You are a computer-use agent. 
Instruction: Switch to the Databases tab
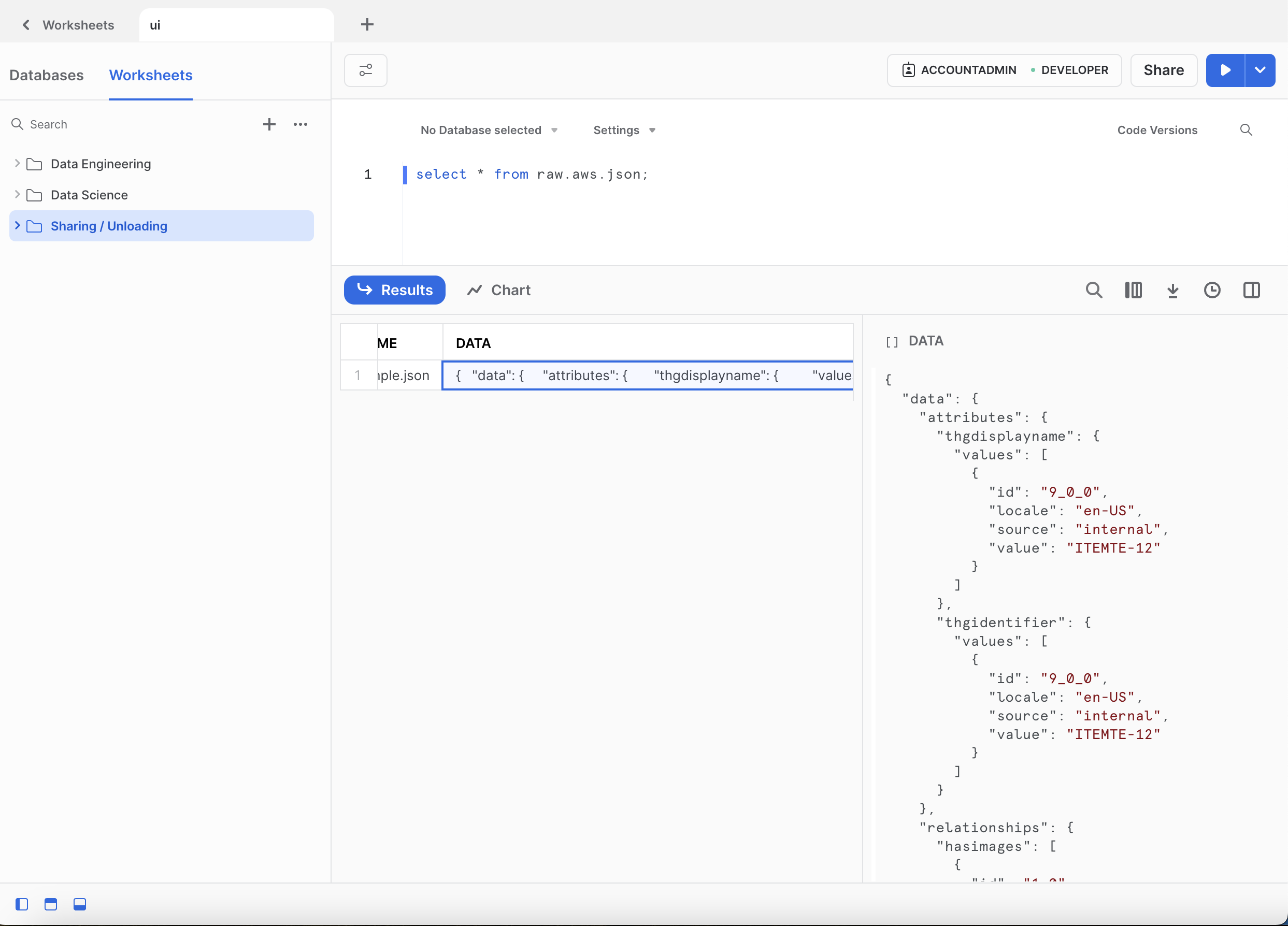[47, 75]
